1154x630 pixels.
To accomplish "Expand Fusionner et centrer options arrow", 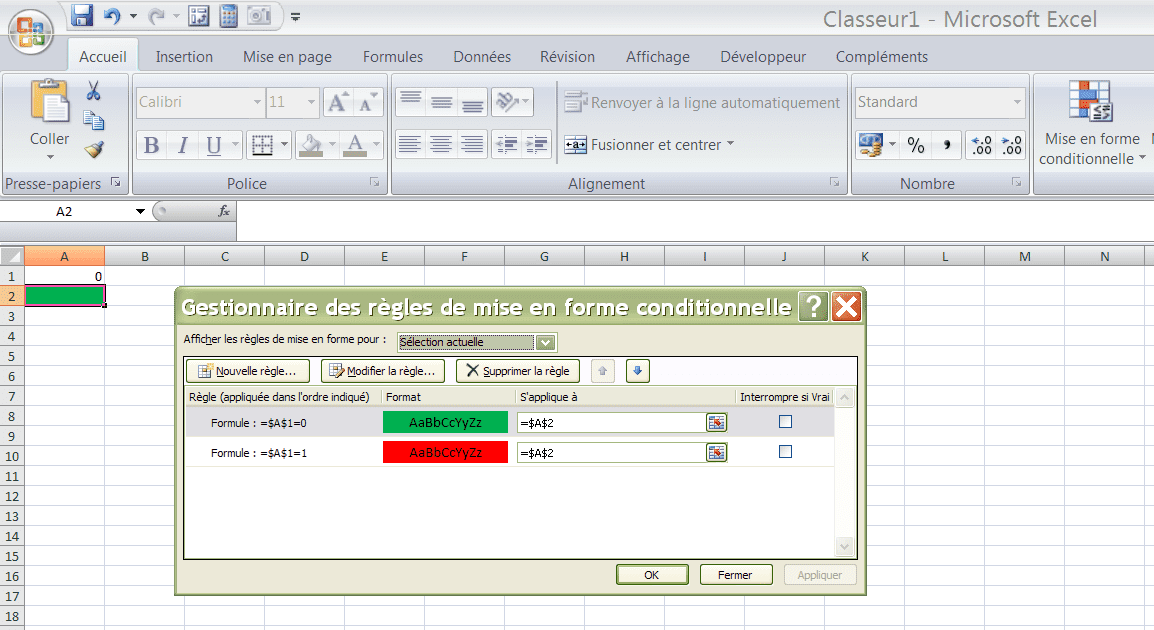I will (x=731, y=144).
